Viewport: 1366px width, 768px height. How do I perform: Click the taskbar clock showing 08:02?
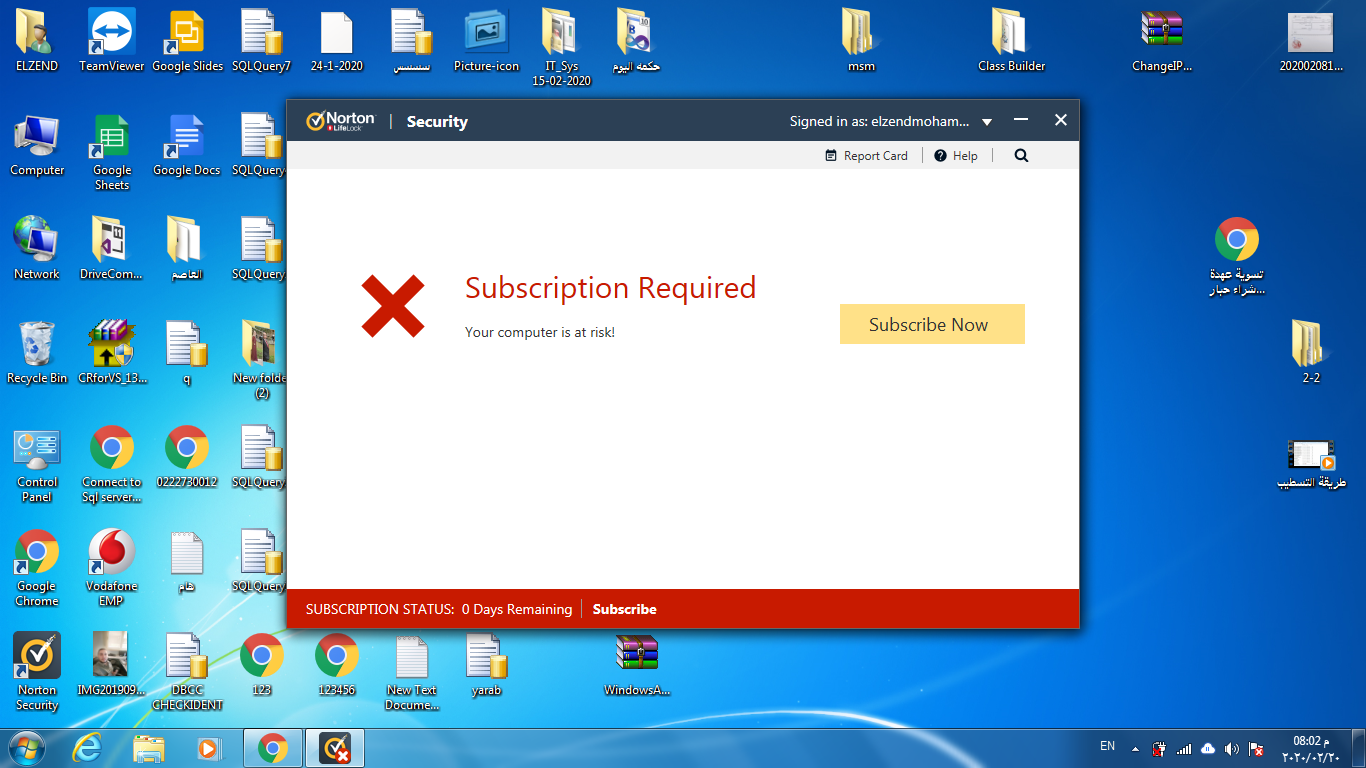(x=1309, y=749)
